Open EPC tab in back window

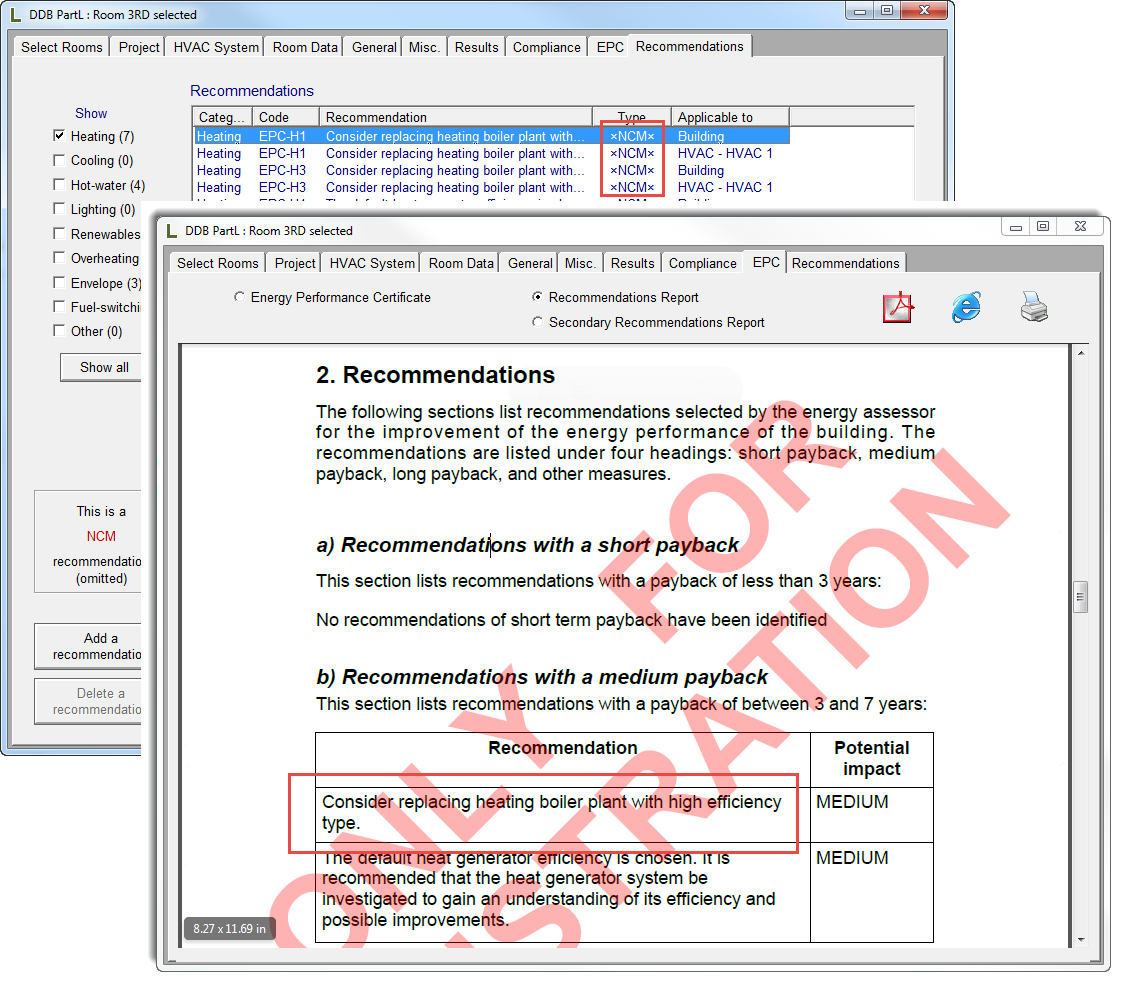pos(609,47)
